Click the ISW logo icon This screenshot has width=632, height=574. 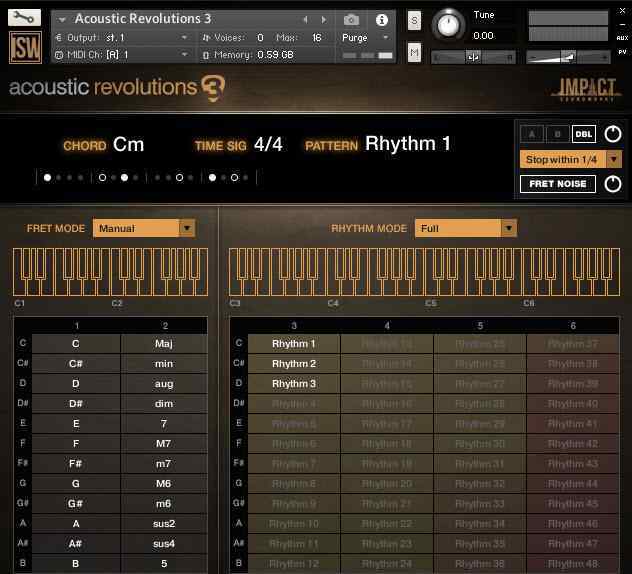[x=25, y=48]
